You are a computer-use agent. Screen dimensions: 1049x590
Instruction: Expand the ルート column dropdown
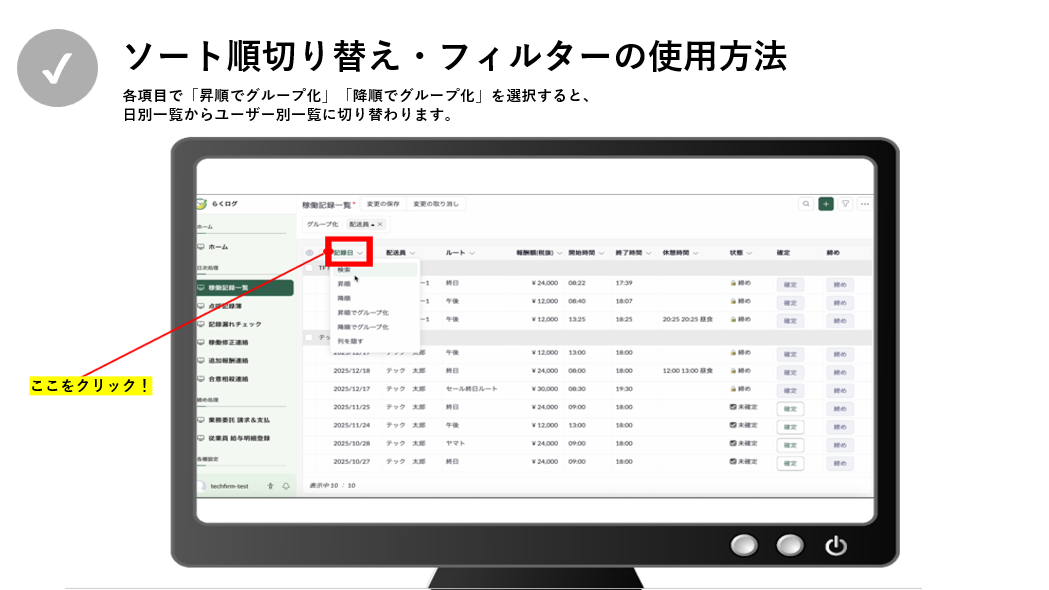tap(472, 253)
